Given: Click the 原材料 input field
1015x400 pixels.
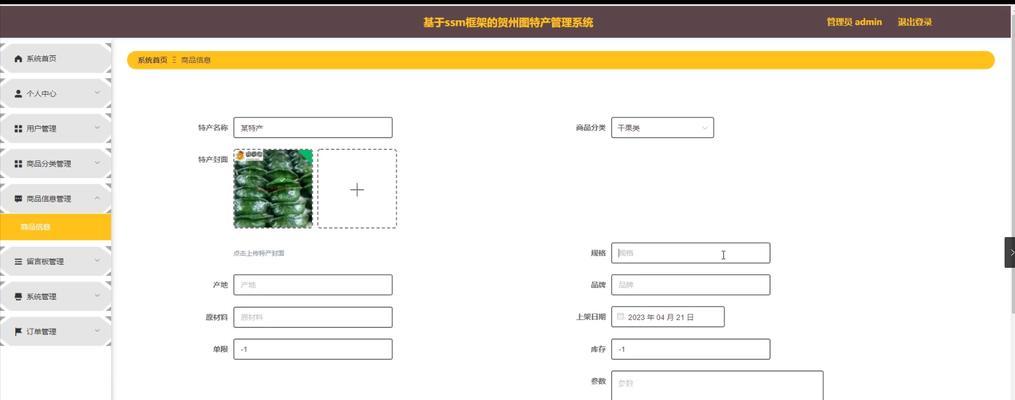Looking at the screenshot, I should [x=313, y=317].
